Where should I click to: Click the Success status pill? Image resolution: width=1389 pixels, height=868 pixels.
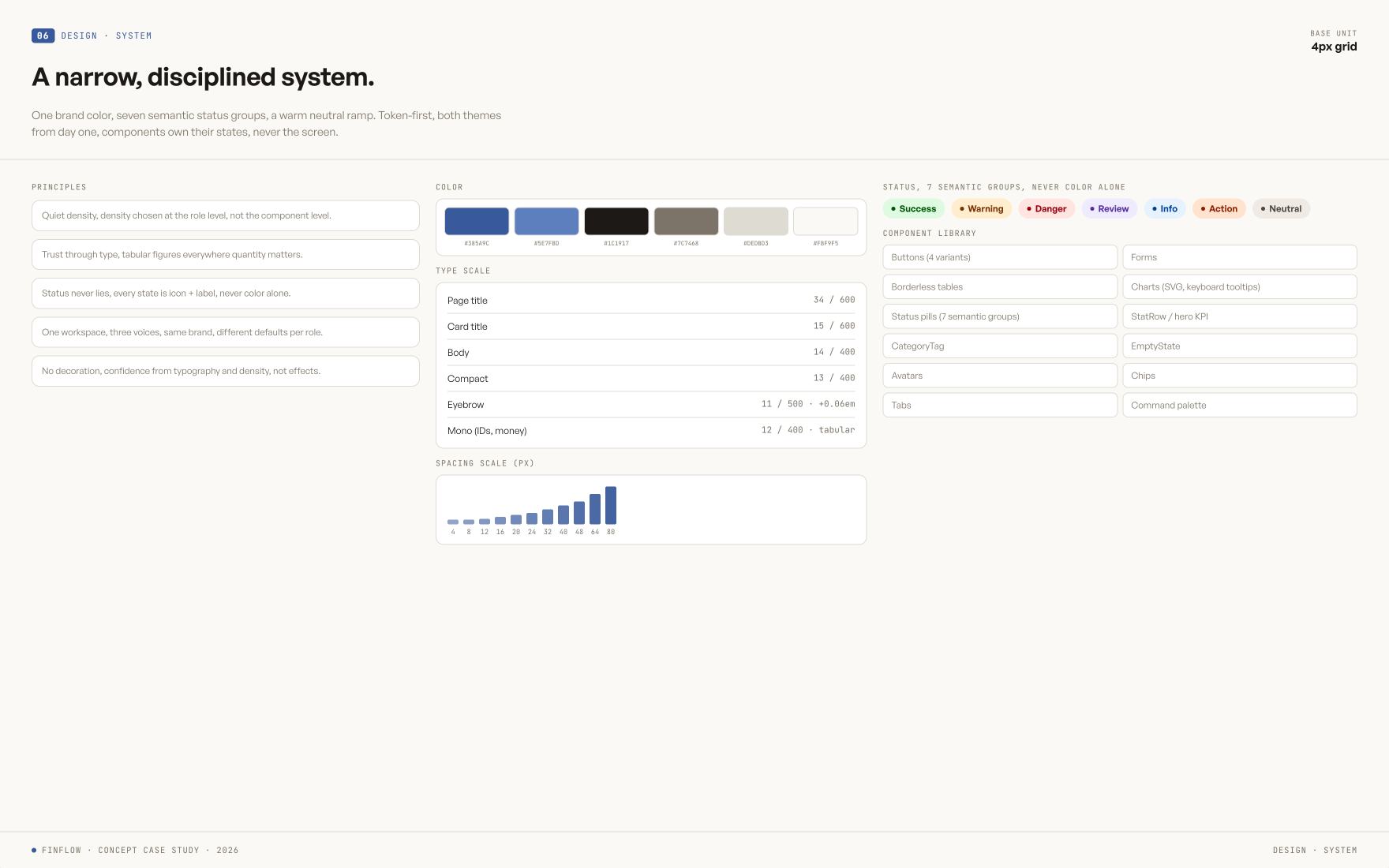click(913, 208)
